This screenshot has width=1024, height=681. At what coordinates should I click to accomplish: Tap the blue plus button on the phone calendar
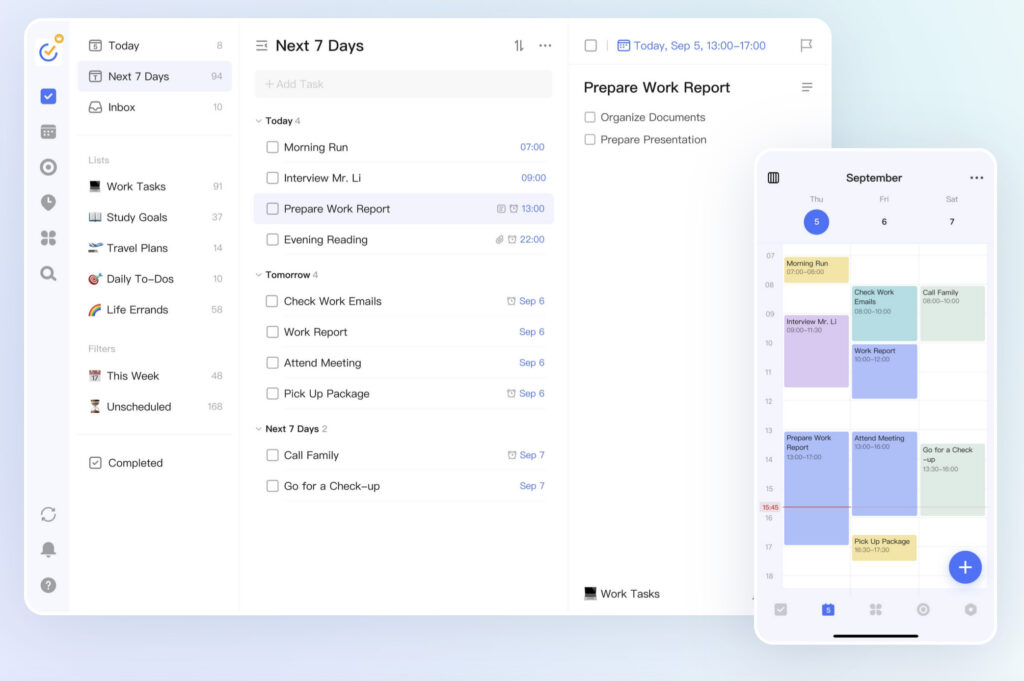point(965,567)
